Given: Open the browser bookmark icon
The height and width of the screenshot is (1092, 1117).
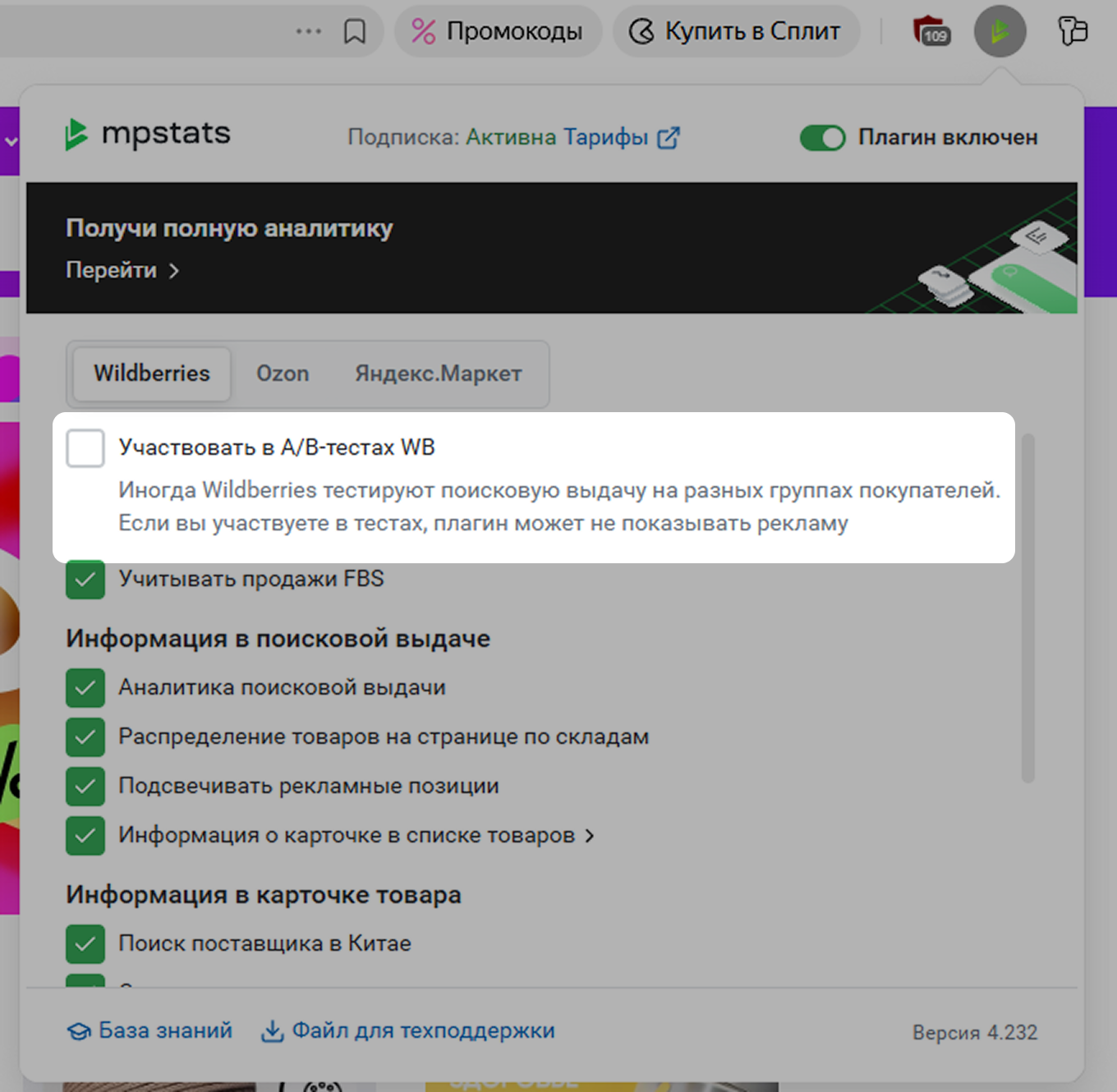Looking at the screenshot, I should tap(355, 32).
